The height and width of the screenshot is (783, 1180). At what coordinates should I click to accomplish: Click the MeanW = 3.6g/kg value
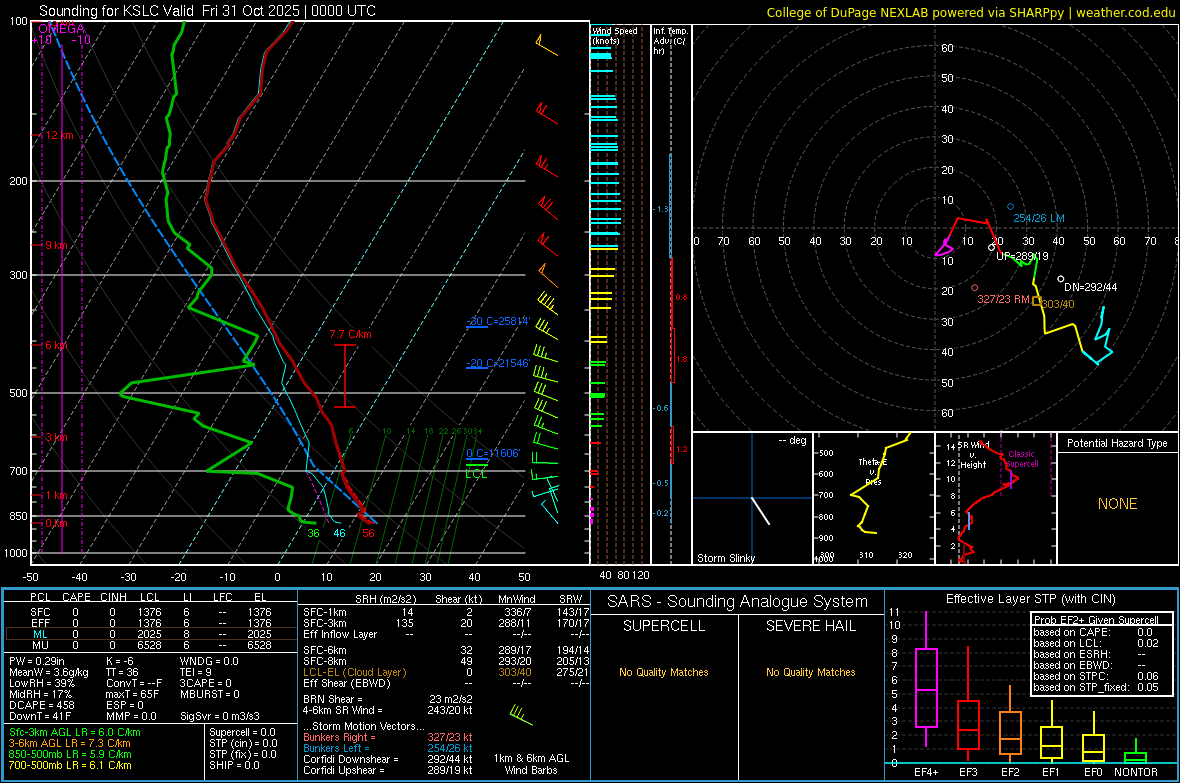coord(48,672)
